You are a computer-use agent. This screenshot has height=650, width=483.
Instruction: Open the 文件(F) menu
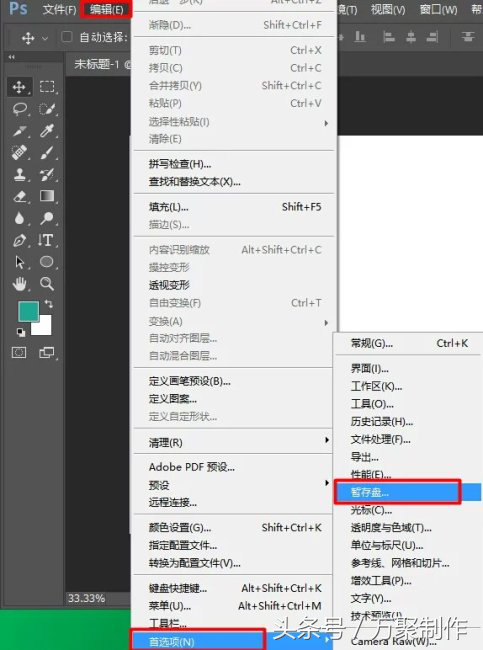[59, 9]
